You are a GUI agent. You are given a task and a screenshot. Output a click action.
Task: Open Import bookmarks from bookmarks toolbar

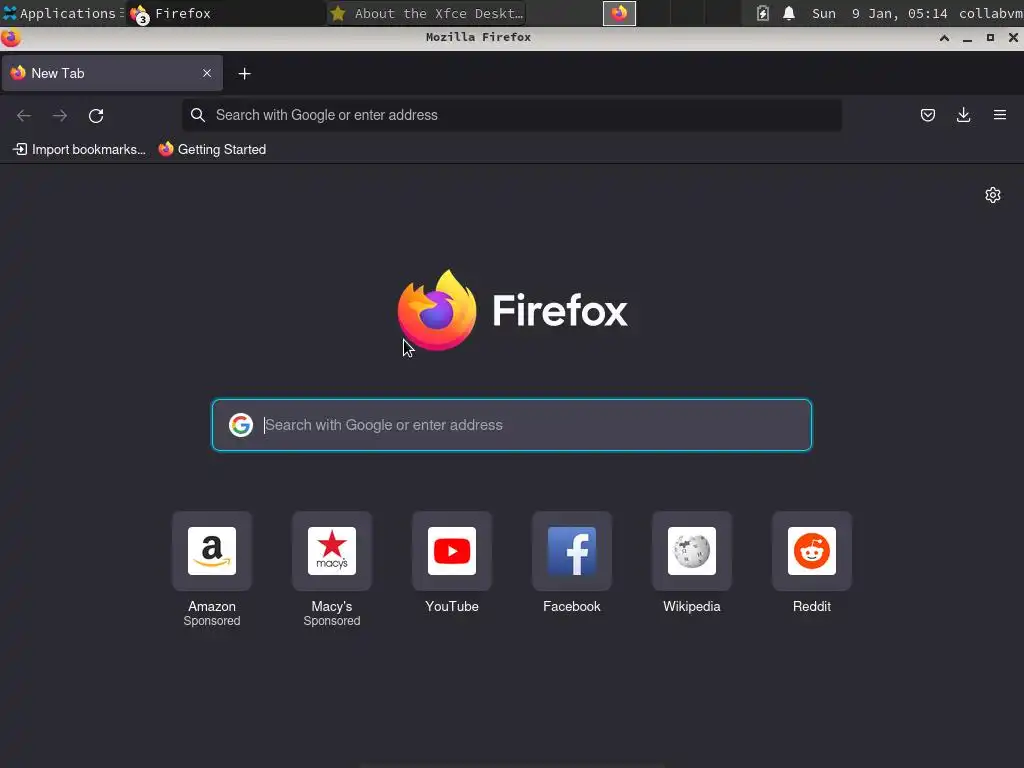79,150
